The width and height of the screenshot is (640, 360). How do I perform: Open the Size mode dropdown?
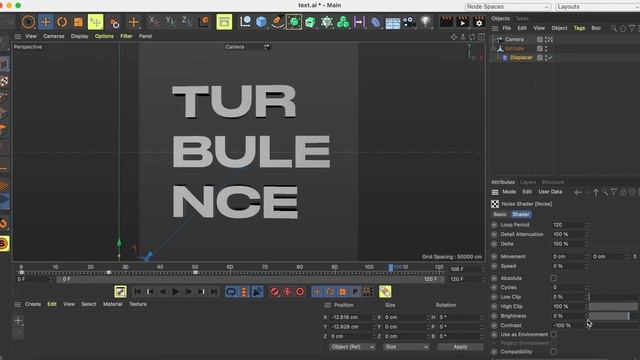pos(406,347)
